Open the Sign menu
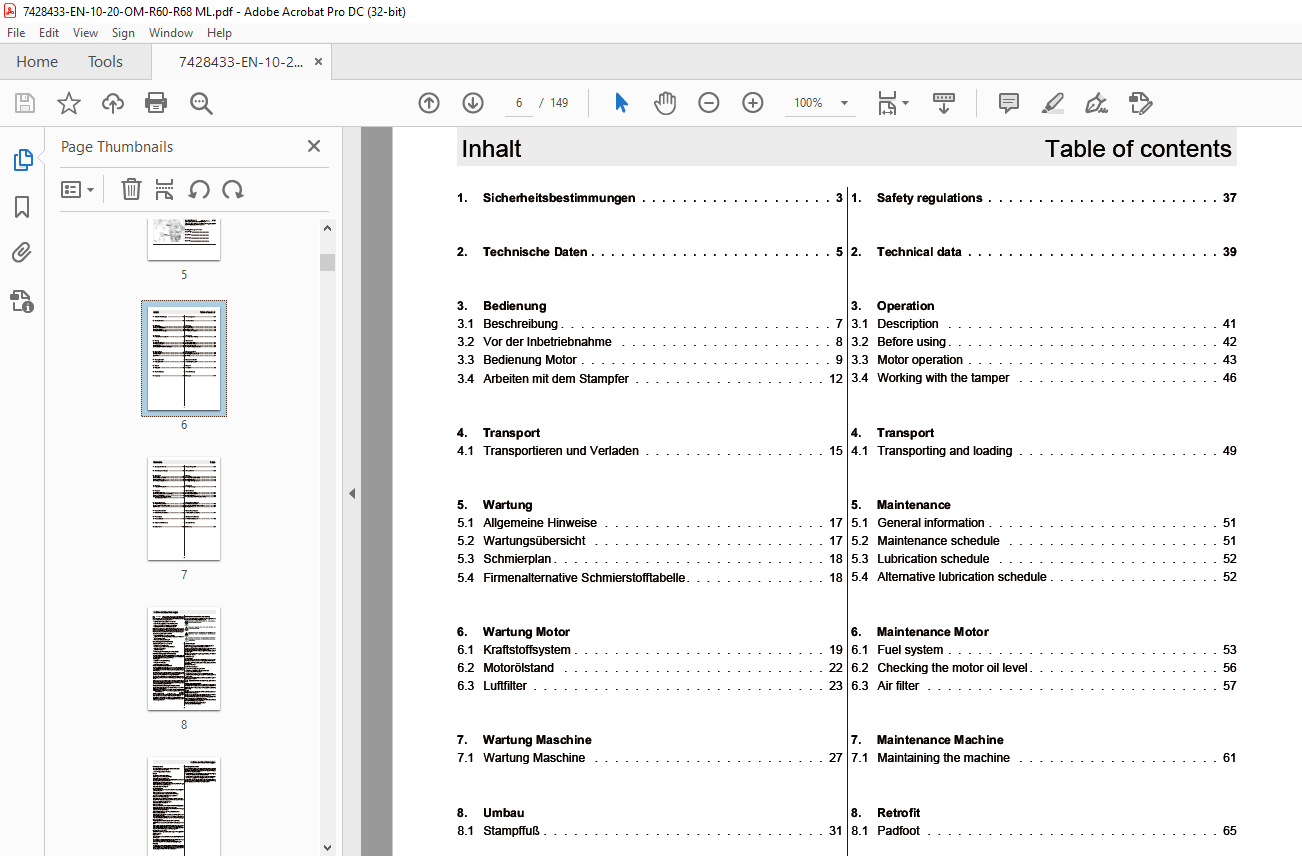This screenshot has width=1302, height=856. (x=123, y=33)
